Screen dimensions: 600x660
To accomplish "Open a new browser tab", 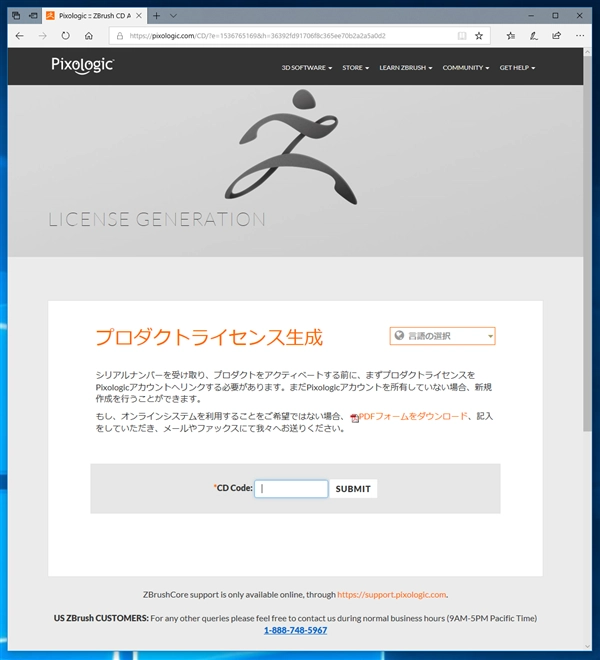I will click(156, 16).
